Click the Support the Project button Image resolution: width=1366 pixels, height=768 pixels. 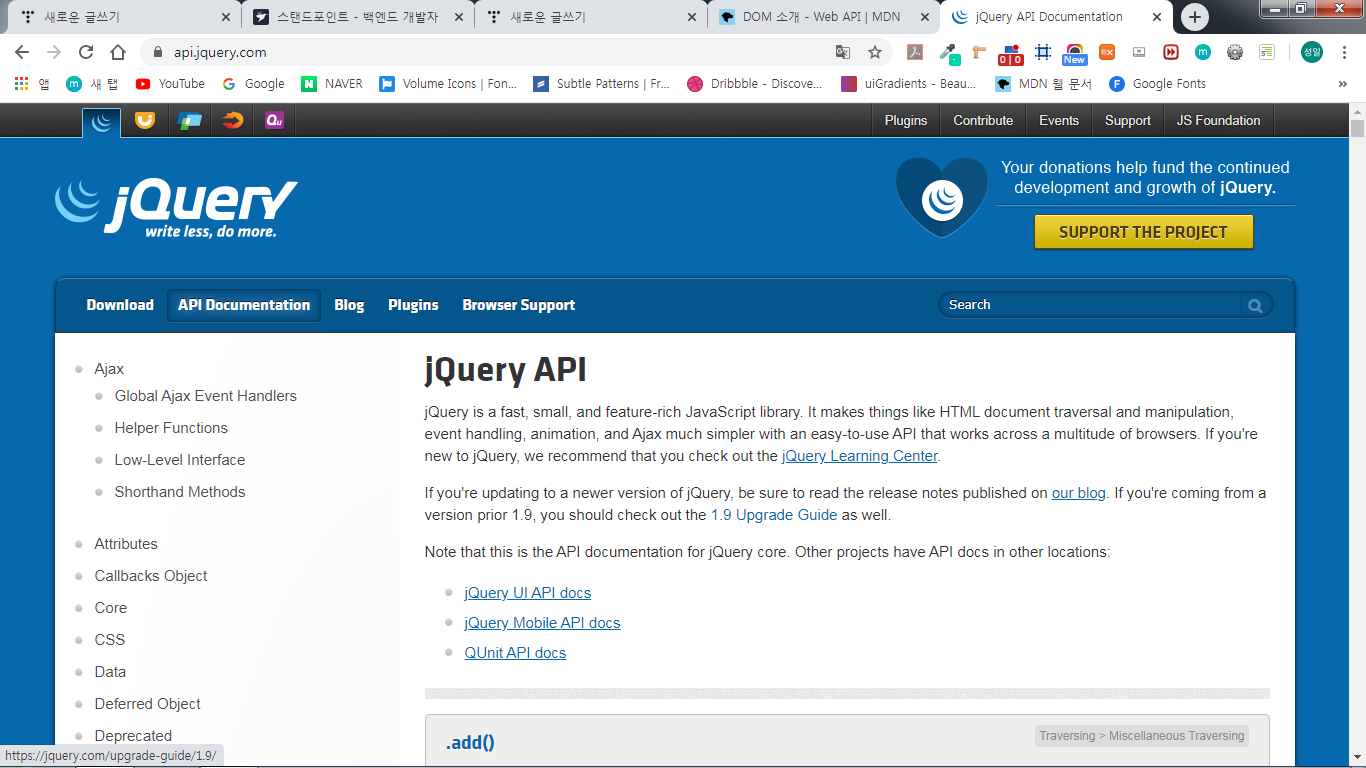click(1143, 232)
